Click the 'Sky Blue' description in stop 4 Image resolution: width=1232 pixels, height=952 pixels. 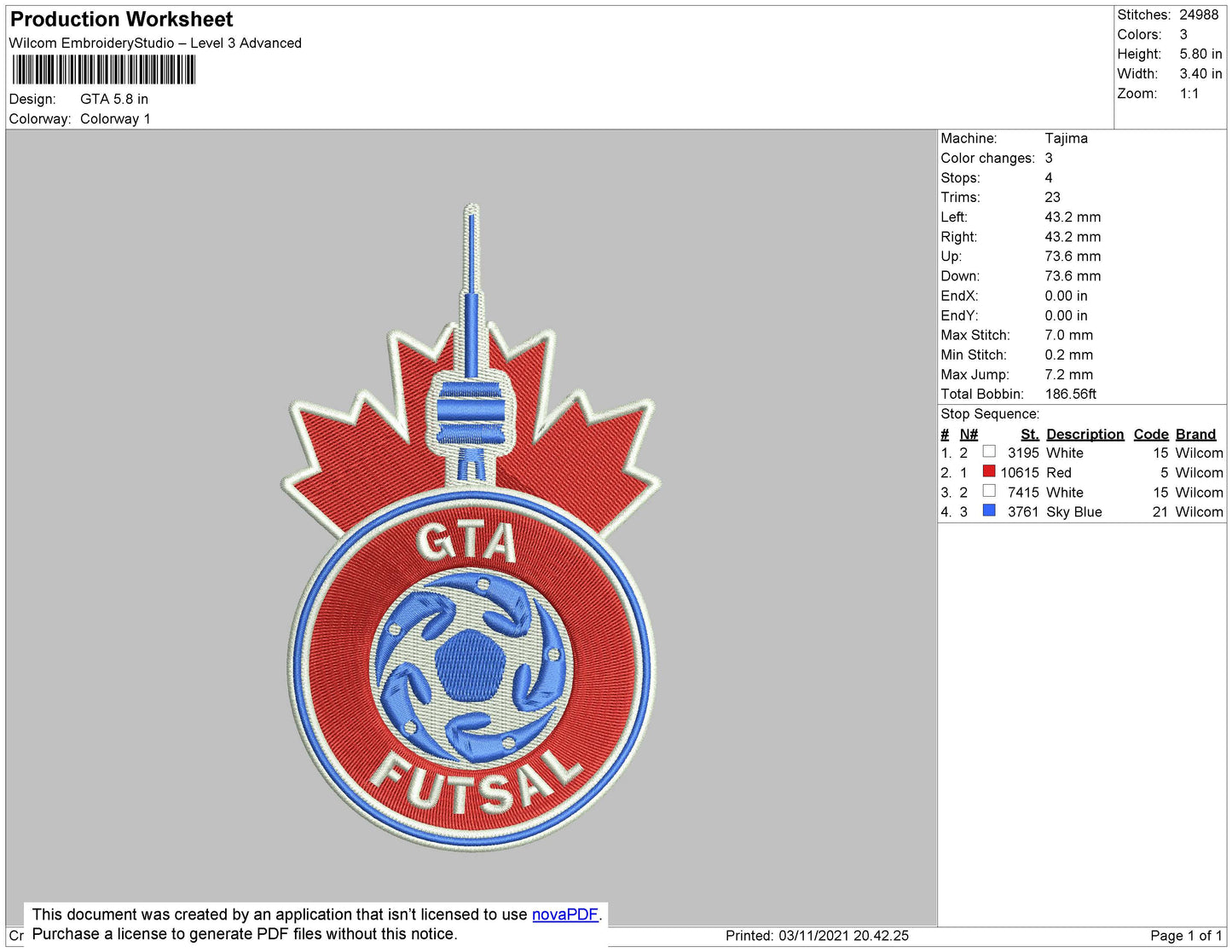(1073, 511)
